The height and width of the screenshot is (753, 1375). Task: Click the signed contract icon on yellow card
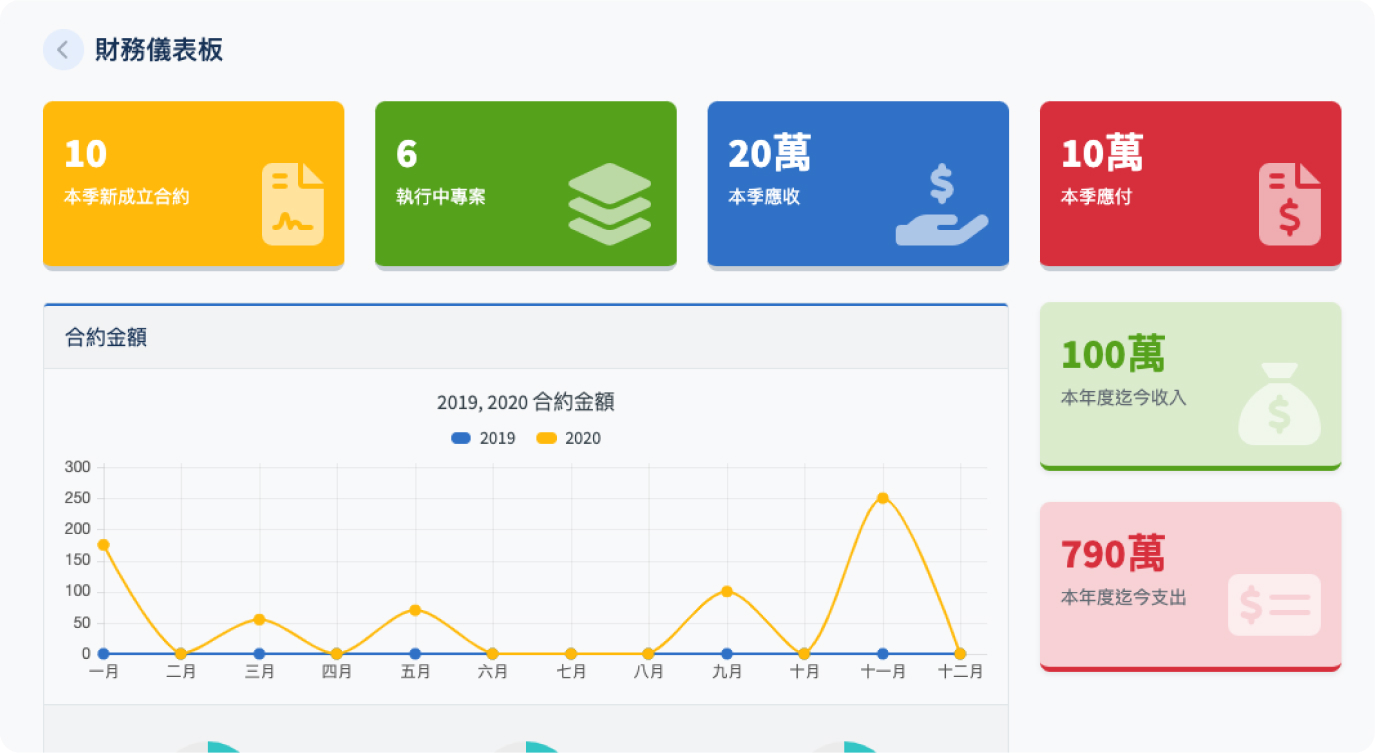pyautogui.click(x=292, y=204)
